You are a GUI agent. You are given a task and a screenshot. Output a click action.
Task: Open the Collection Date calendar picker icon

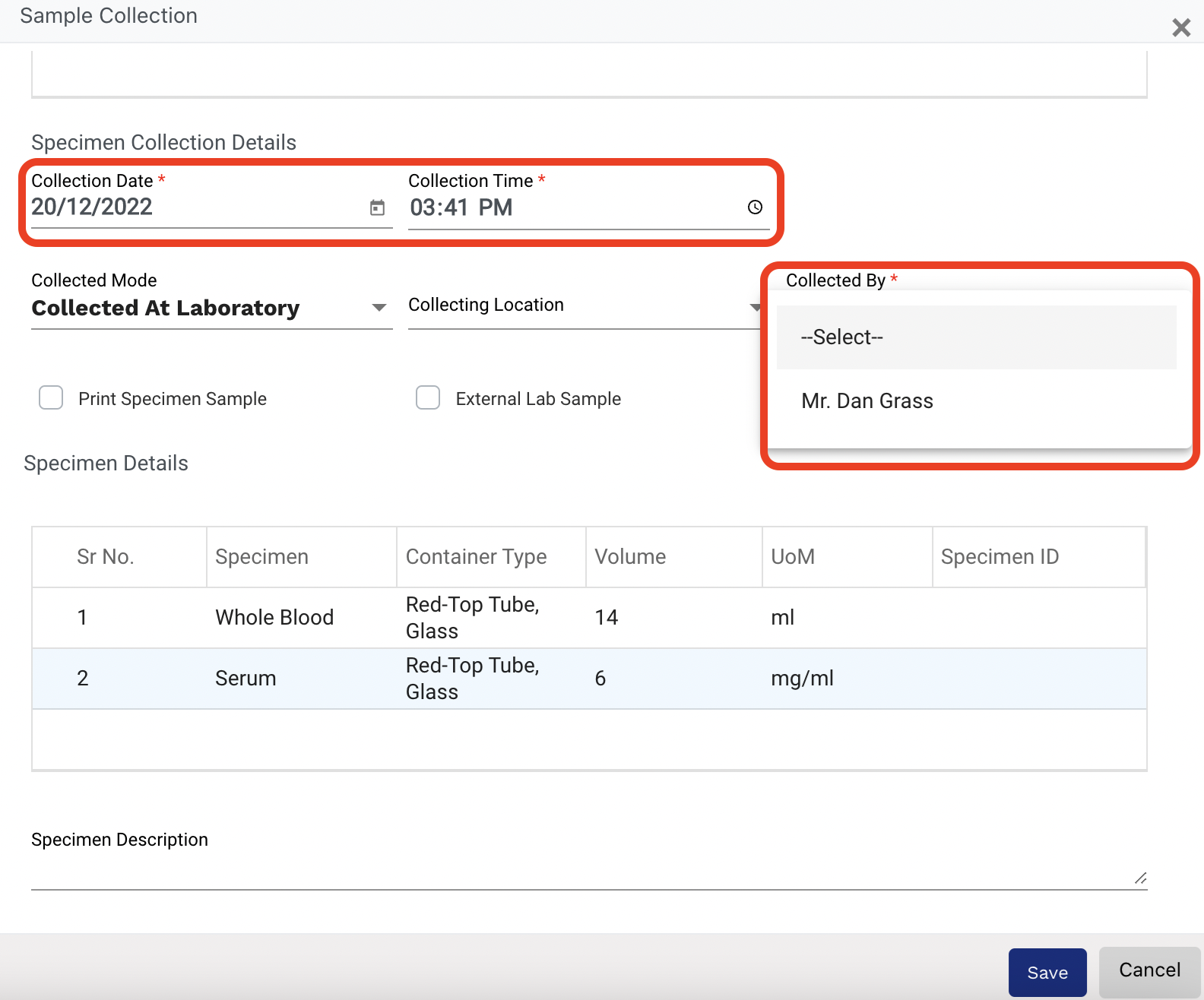(377, 207)
